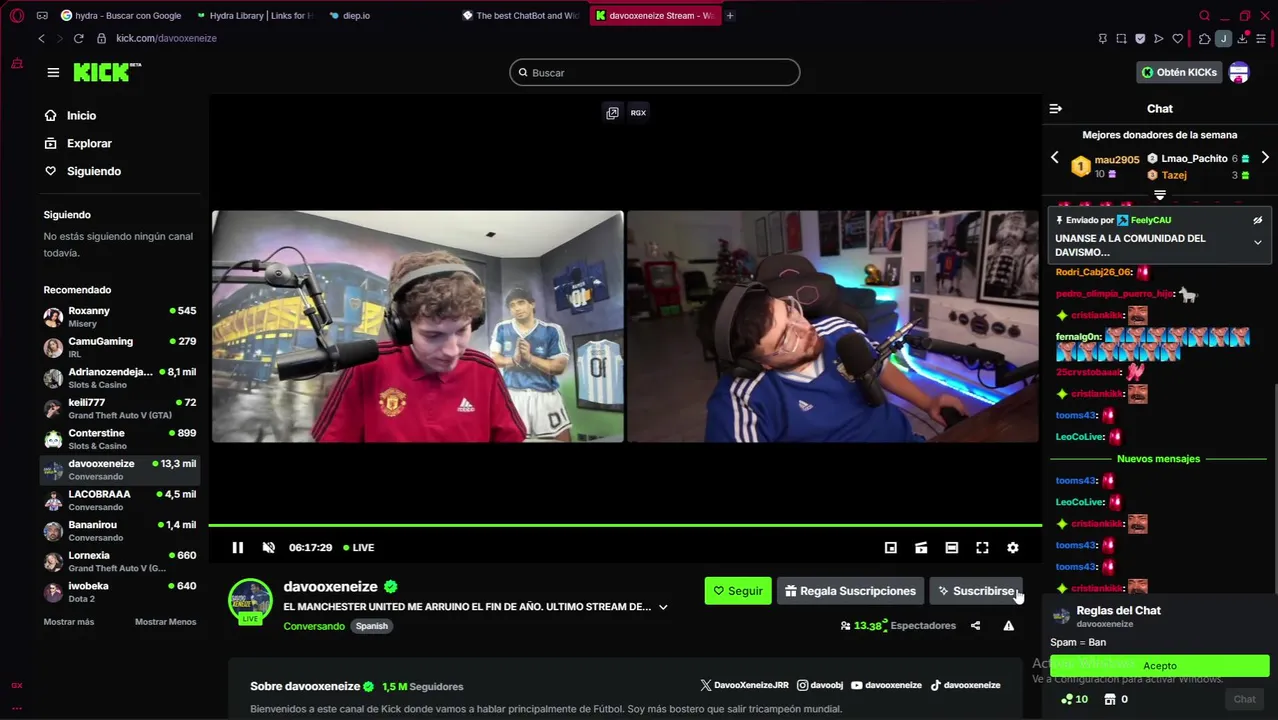Open picture-in-picture mini player
Image resolution: width=1278 pixels, height=720 pixels.
tap(891, 548)
